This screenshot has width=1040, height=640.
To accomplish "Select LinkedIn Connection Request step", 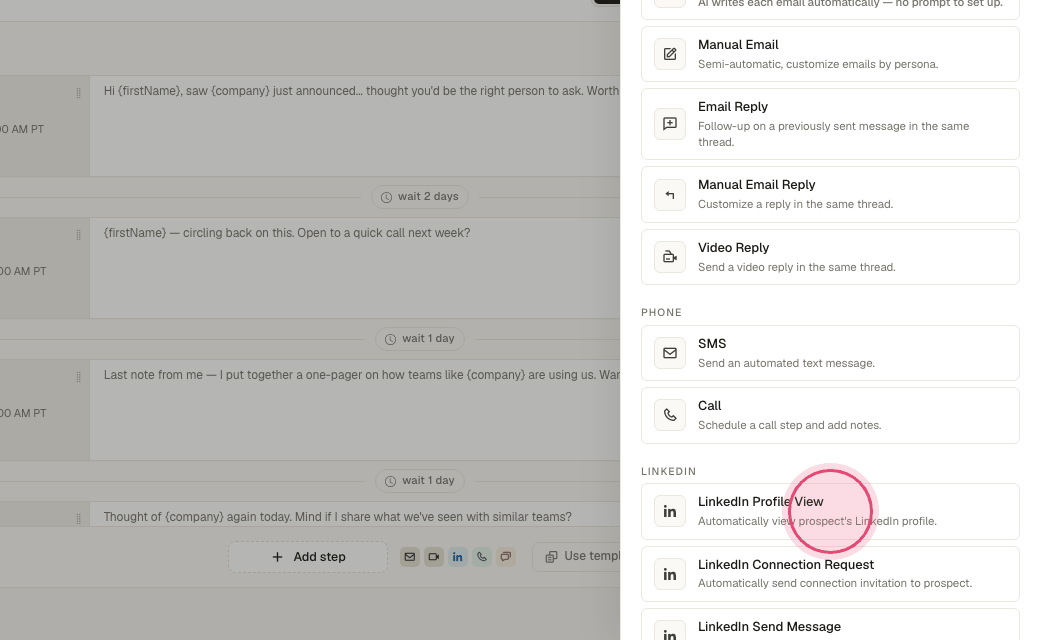I will 830,574.
